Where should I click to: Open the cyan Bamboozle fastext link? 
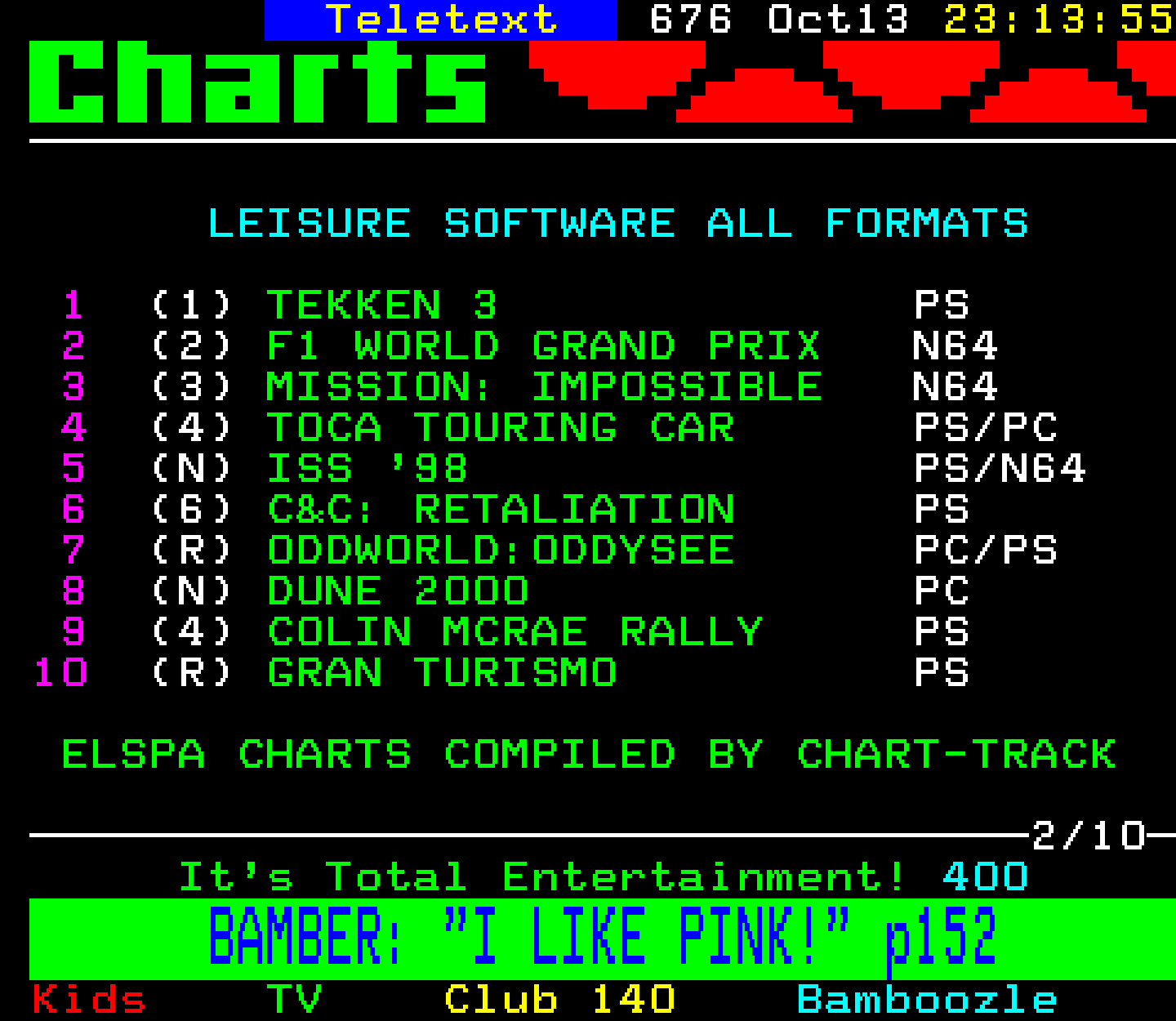coord(926,1000)
